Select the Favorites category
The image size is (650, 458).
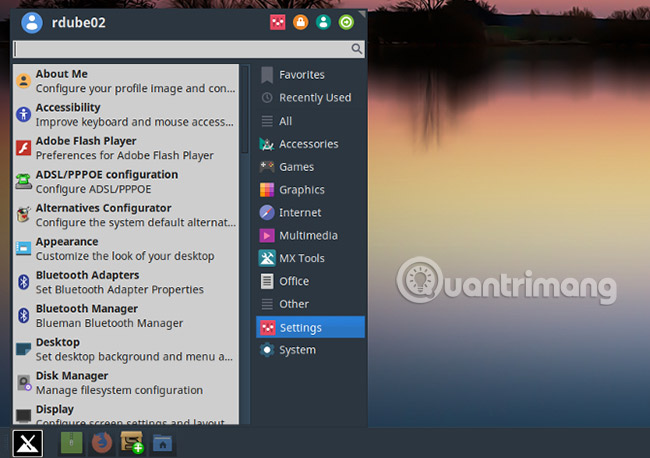pyautogui.click(x=301, y=75)
